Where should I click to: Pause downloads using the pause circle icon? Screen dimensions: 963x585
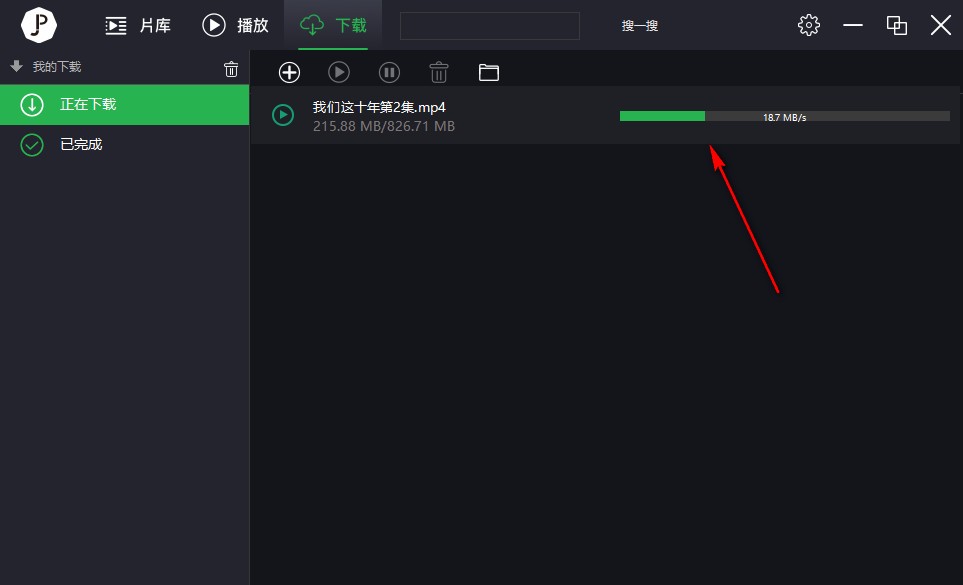(389, 72)
